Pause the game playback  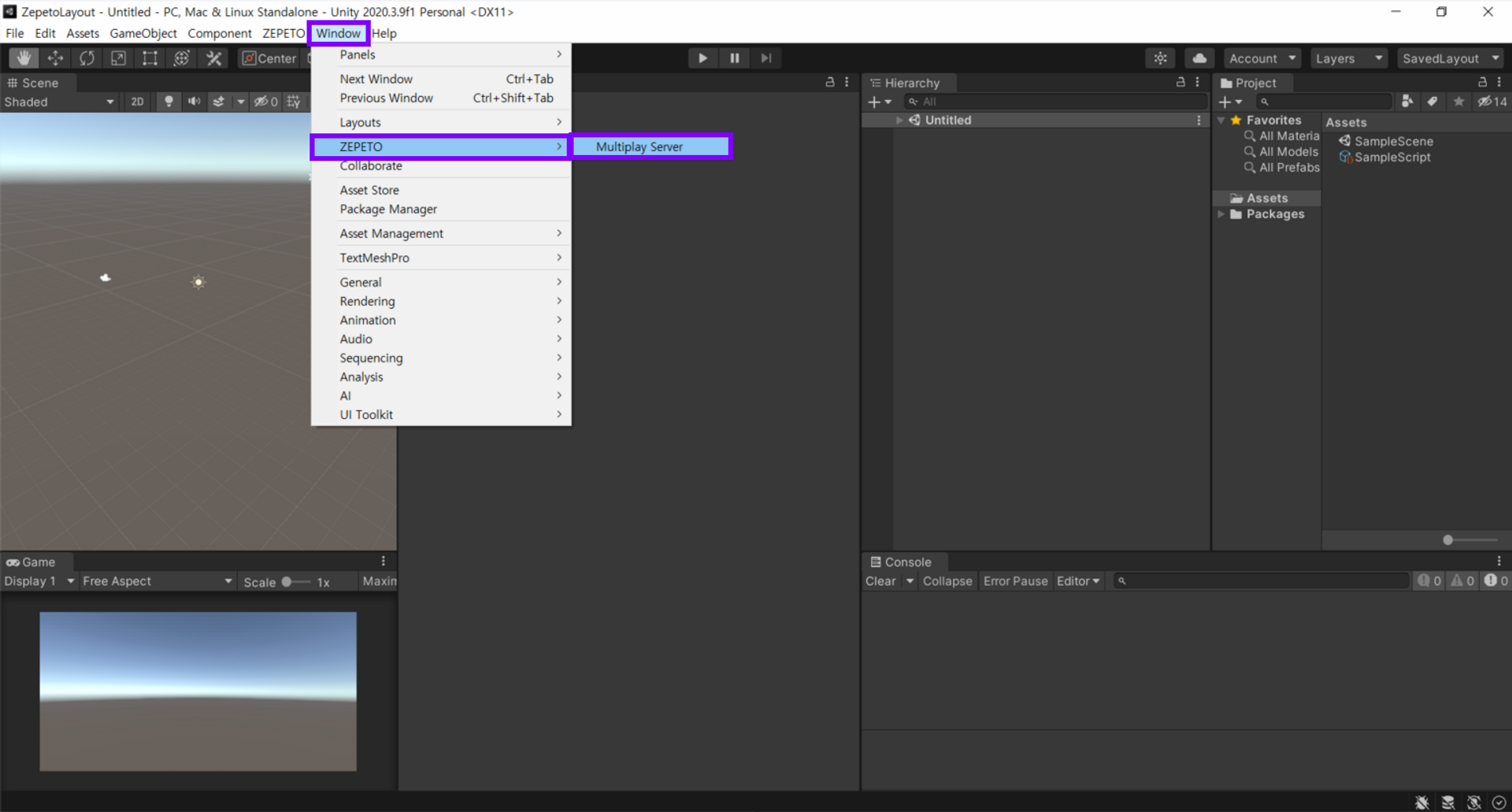click(734, 58)
